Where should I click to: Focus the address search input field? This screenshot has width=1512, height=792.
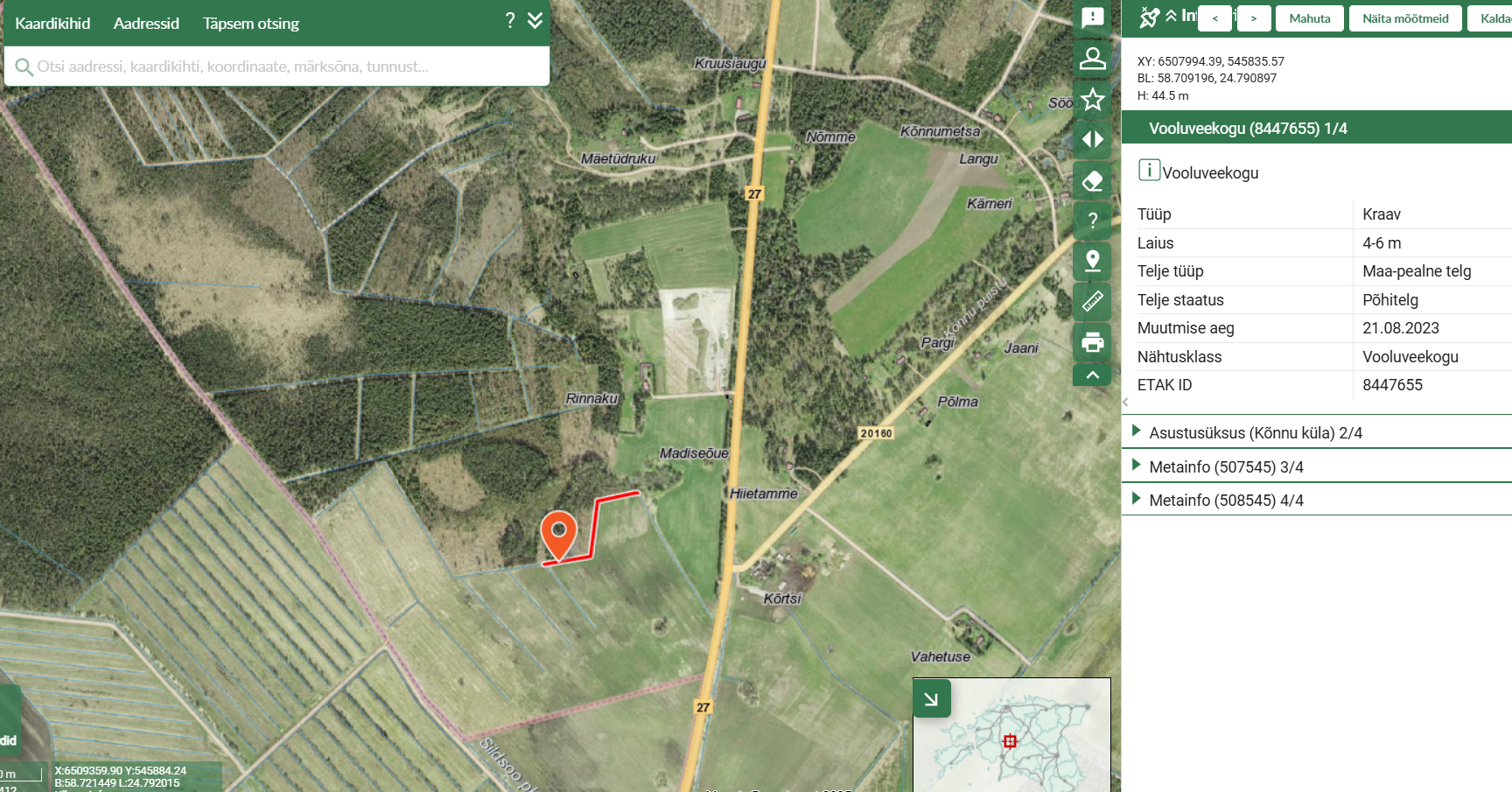276,67
